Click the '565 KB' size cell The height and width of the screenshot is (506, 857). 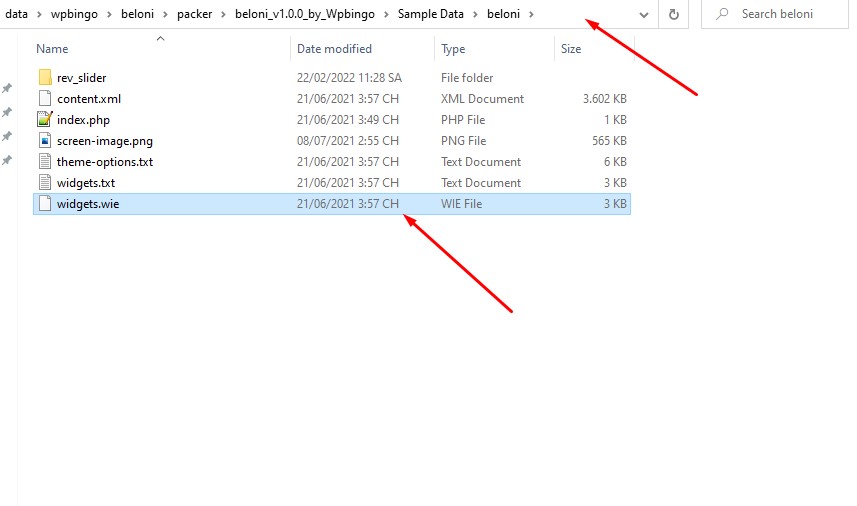(x=609, y=140)
